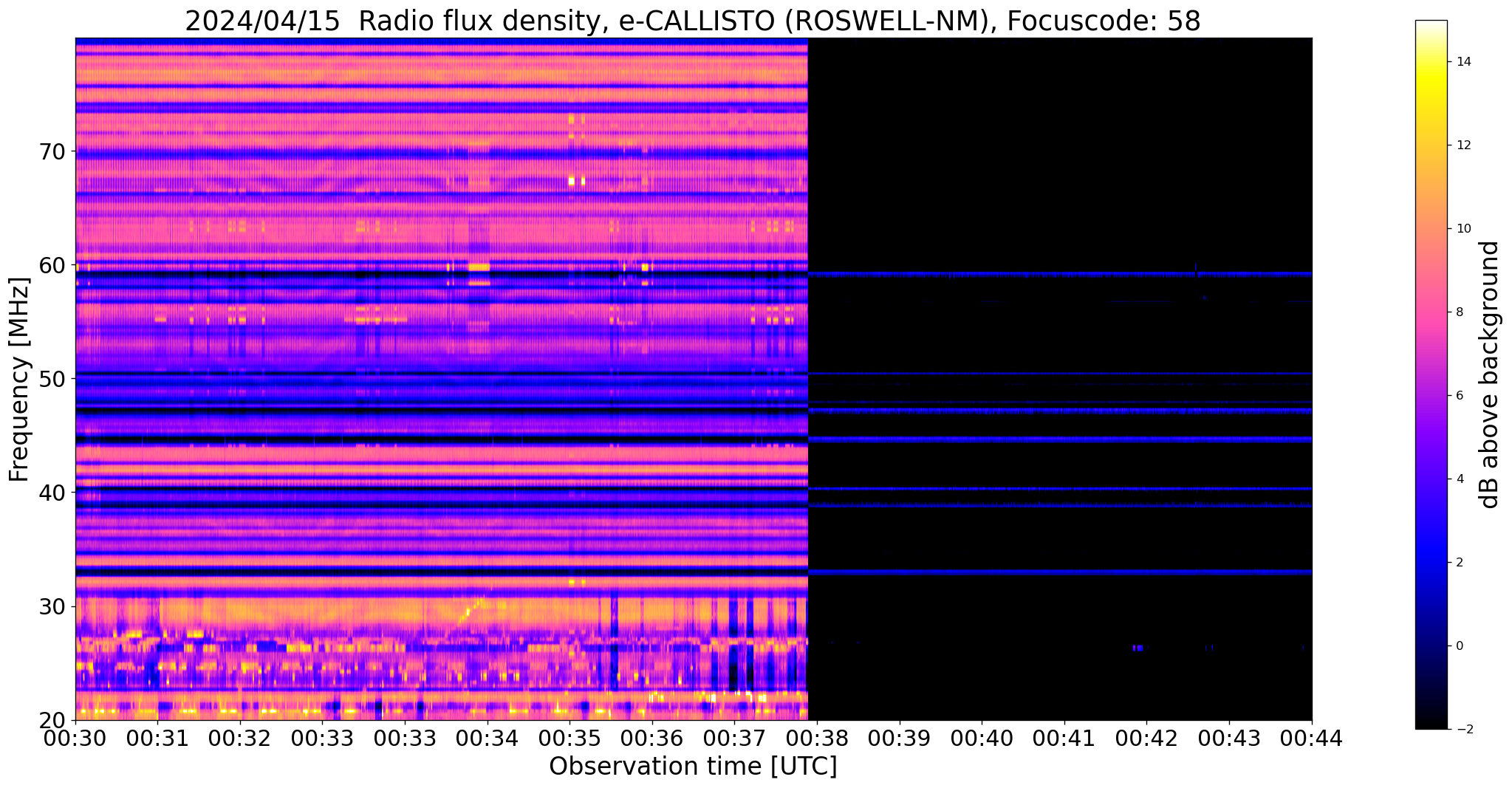
Task: Click the colorbar tick label 6
Action: [x=1460, y=396]
